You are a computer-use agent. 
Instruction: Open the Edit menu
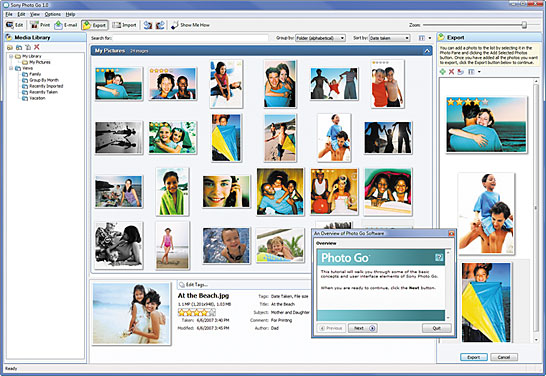pyautogui.click(x=21, y=14)
